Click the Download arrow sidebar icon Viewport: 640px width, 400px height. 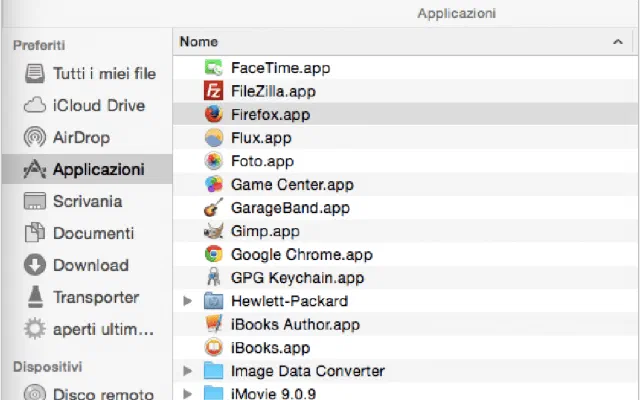pos(35,265)
